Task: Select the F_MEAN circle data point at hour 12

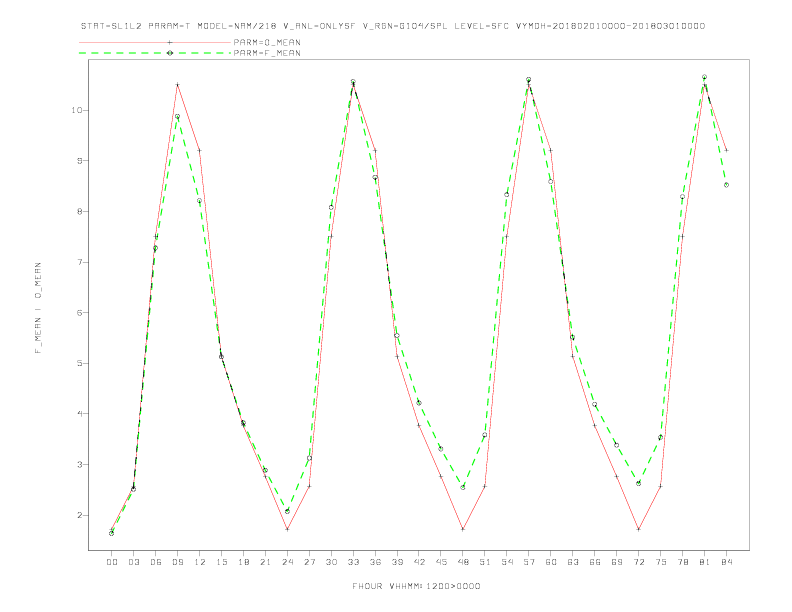Action: click(x=200, y=200)
